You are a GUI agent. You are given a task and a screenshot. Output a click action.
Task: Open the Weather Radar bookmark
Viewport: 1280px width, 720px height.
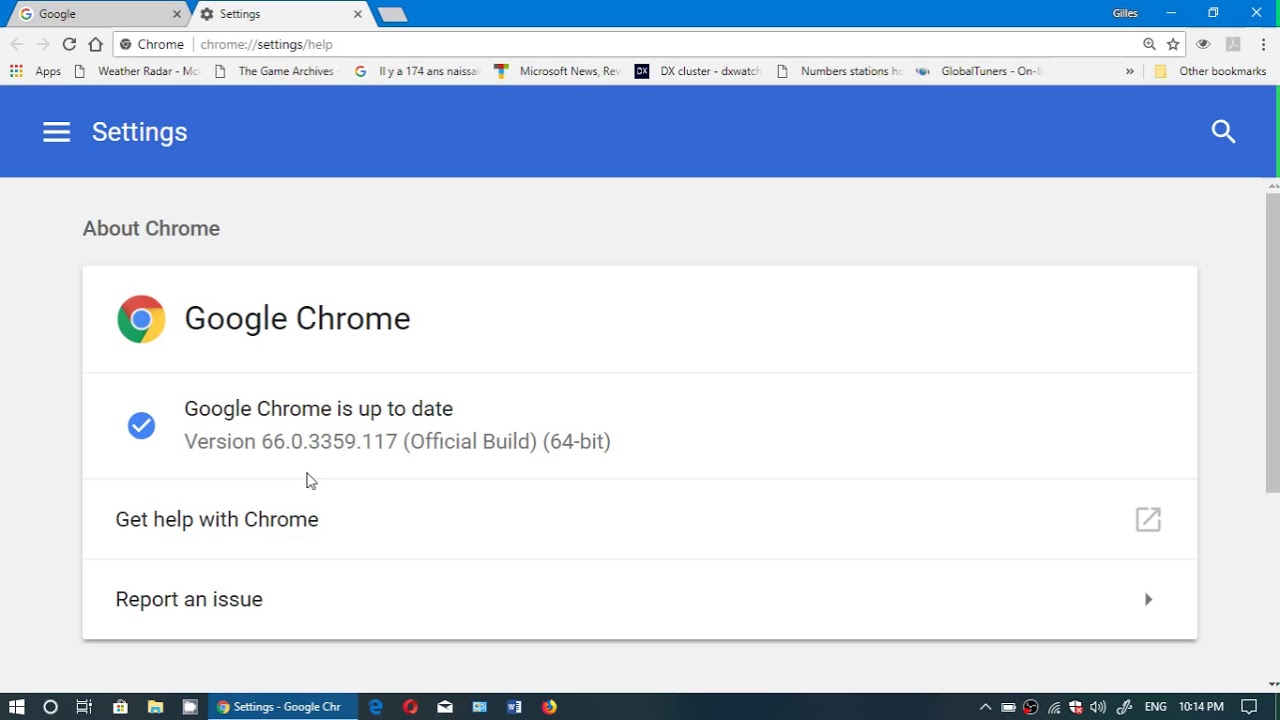(x=137, y=71)
